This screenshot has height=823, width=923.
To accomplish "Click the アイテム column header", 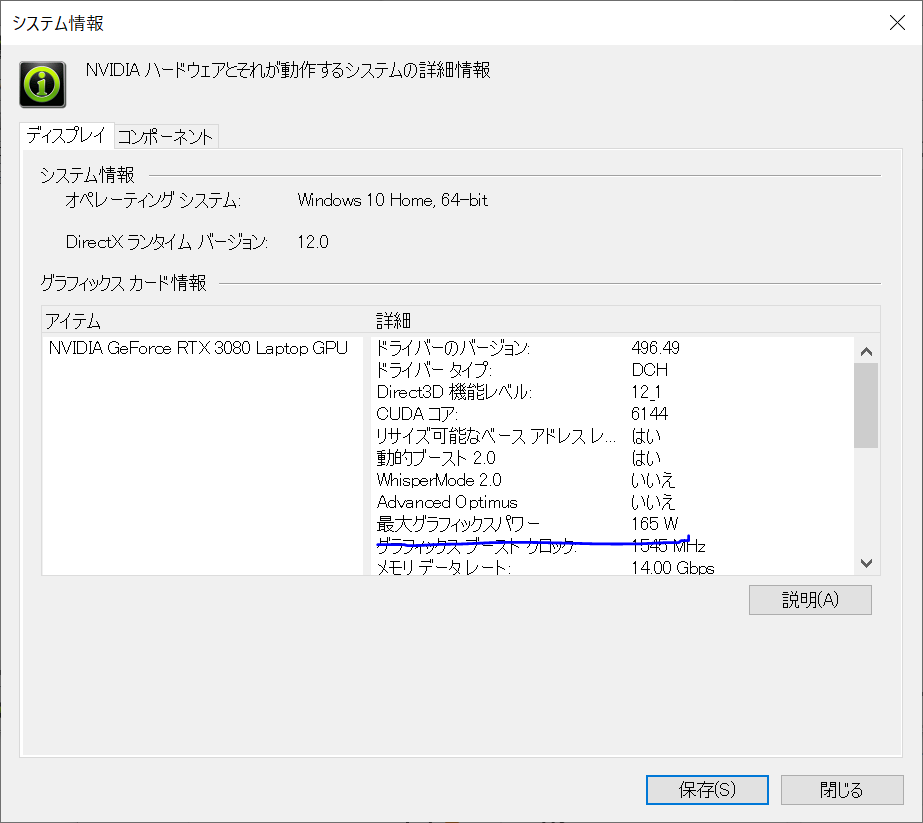I will click(73, 321).
